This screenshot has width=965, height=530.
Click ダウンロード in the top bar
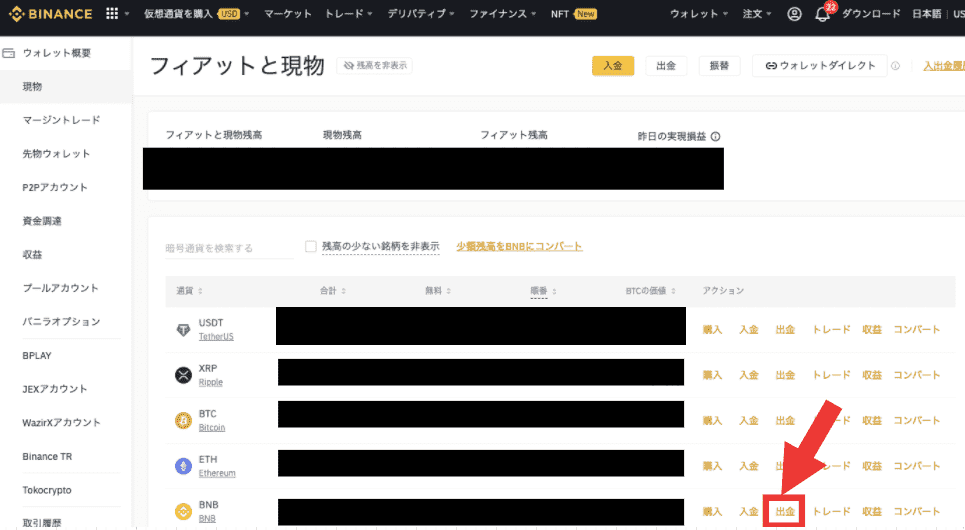coord(871,14)
